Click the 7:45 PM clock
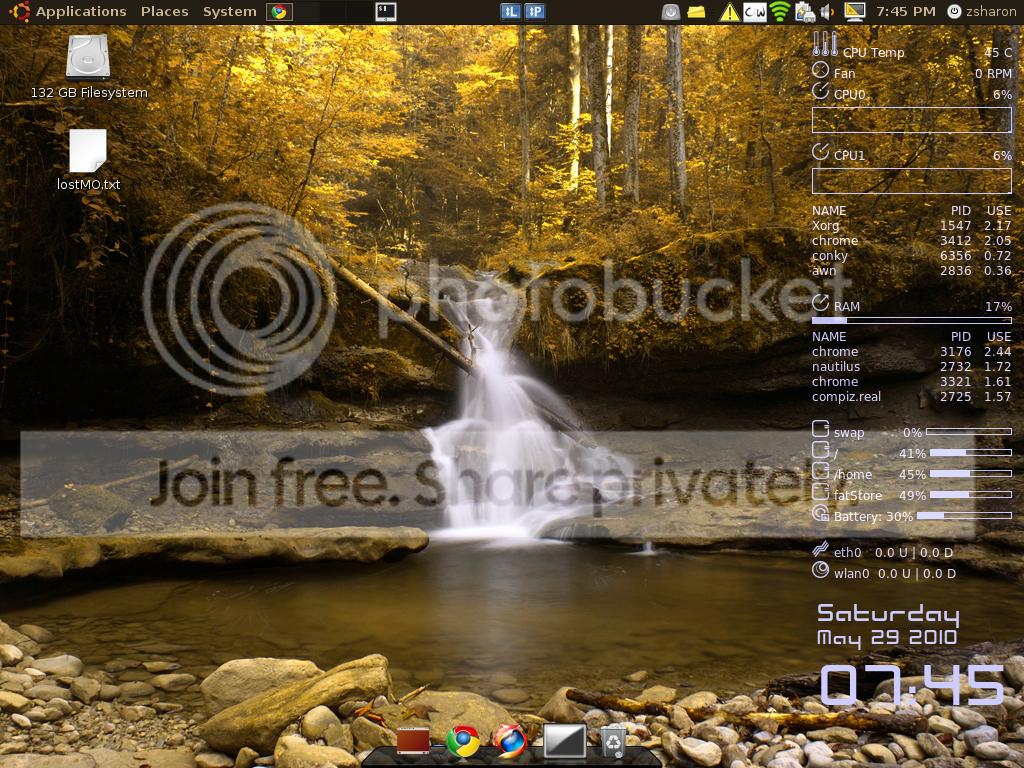The height and width of the screenshot is (768, 1024). coord(905,12)
